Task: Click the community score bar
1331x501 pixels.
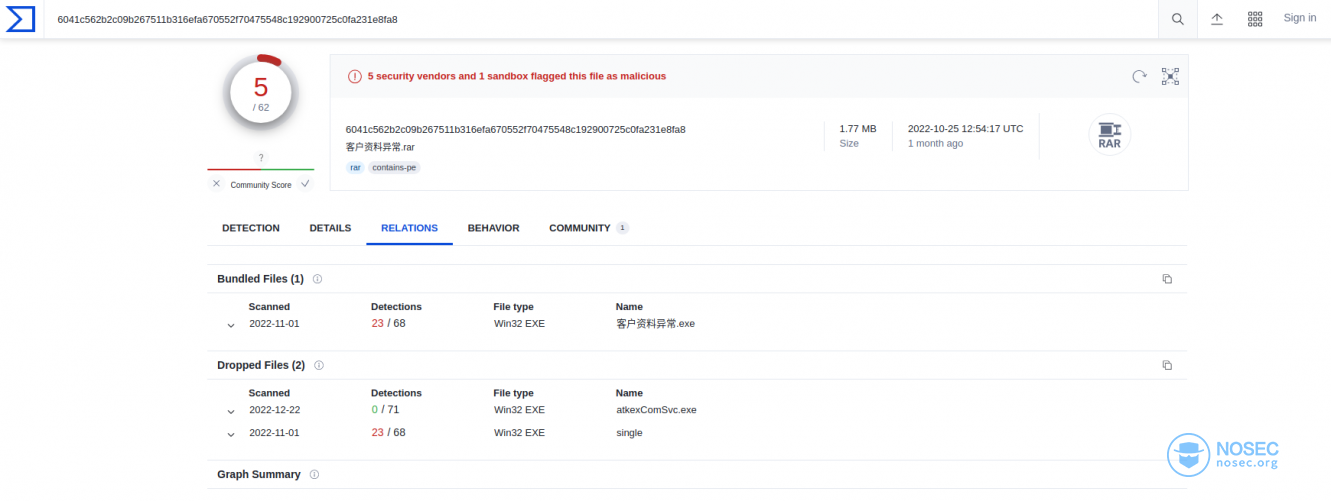Action: [261, 169]
